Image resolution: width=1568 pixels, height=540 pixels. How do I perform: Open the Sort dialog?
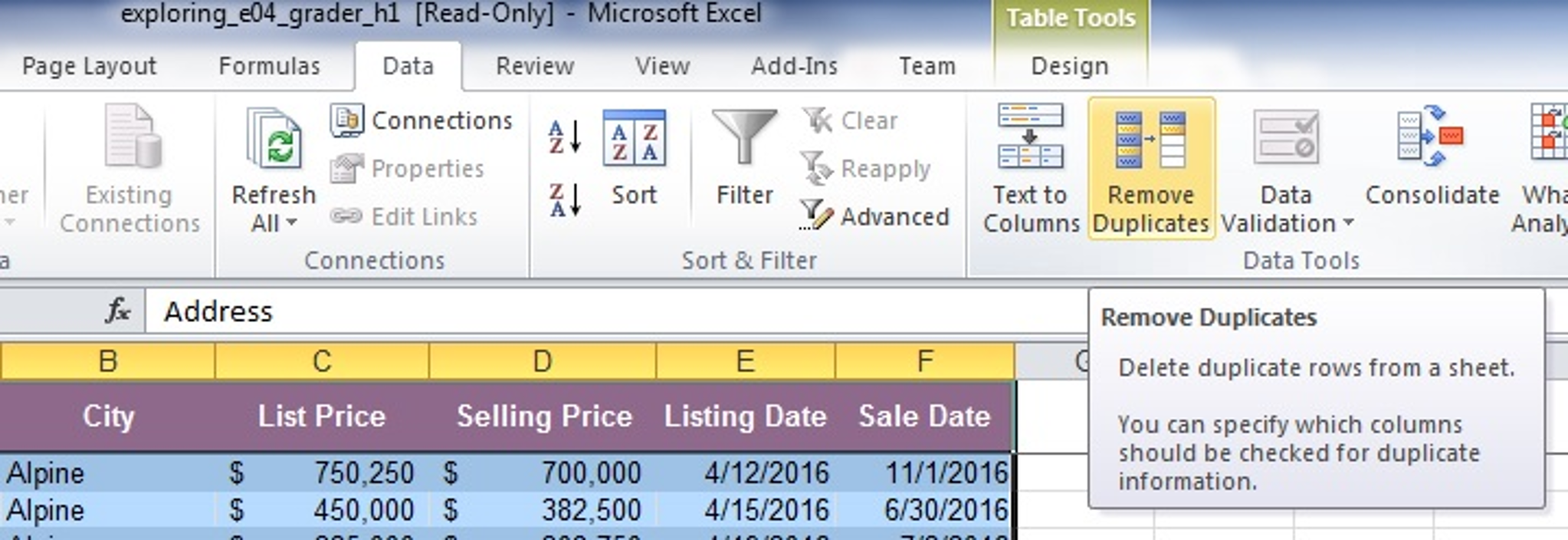click(x=635, y=157)
